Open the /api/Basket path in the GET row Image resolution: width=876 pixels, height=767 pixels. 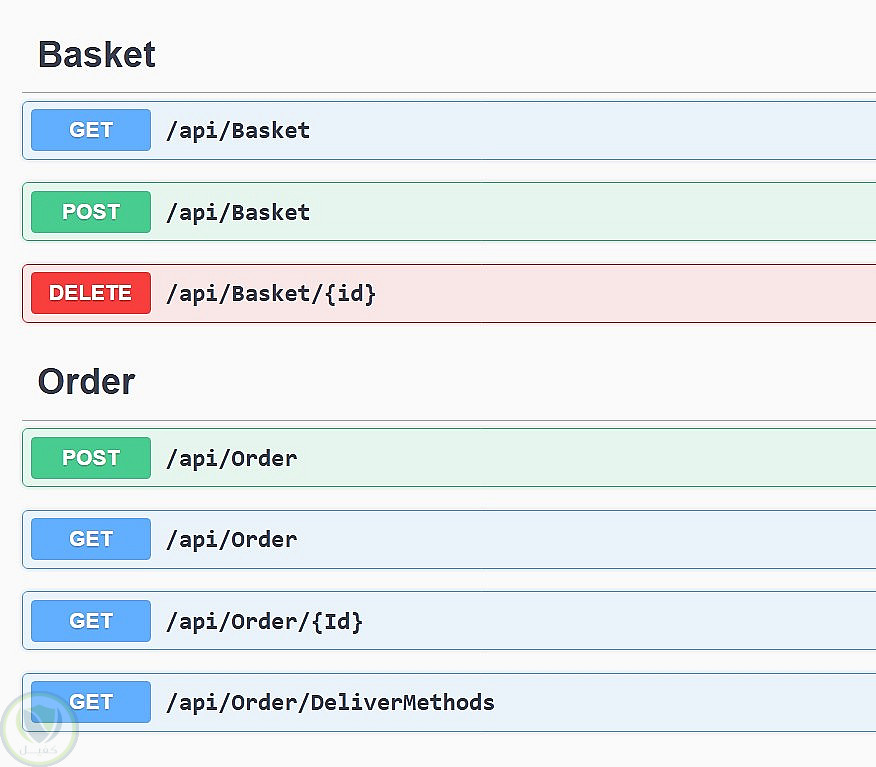(x=238, y=130)
